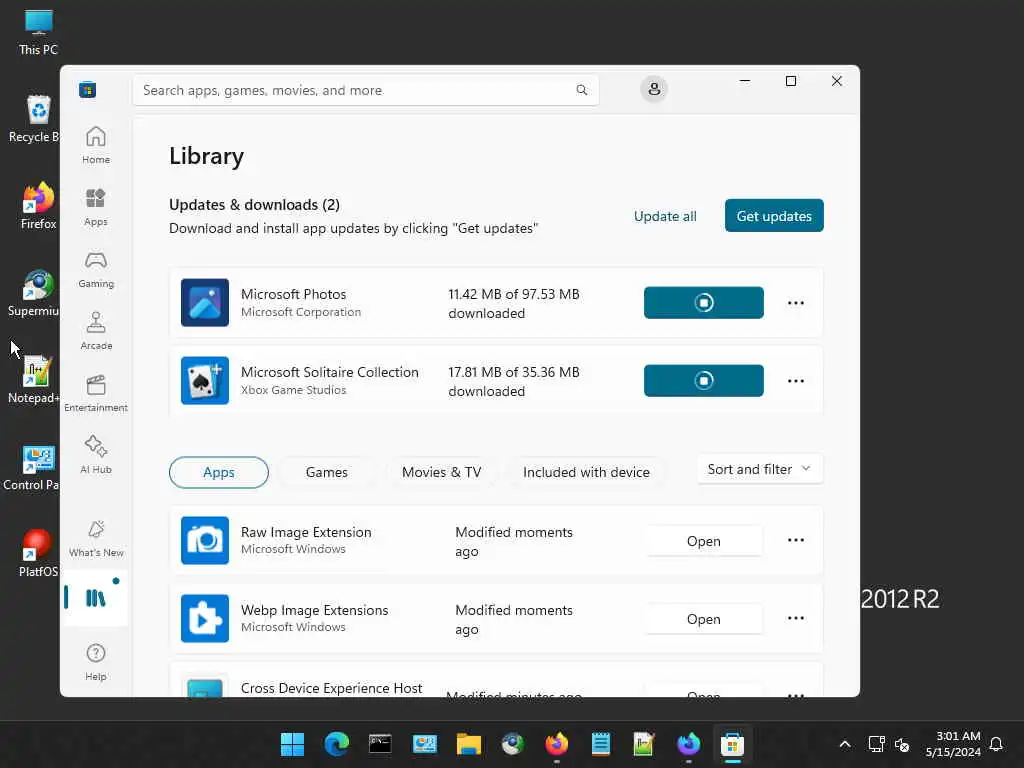Select the Movies & TV filter tab
This screenshot has width=1024, height=768.
click(441, 472)
